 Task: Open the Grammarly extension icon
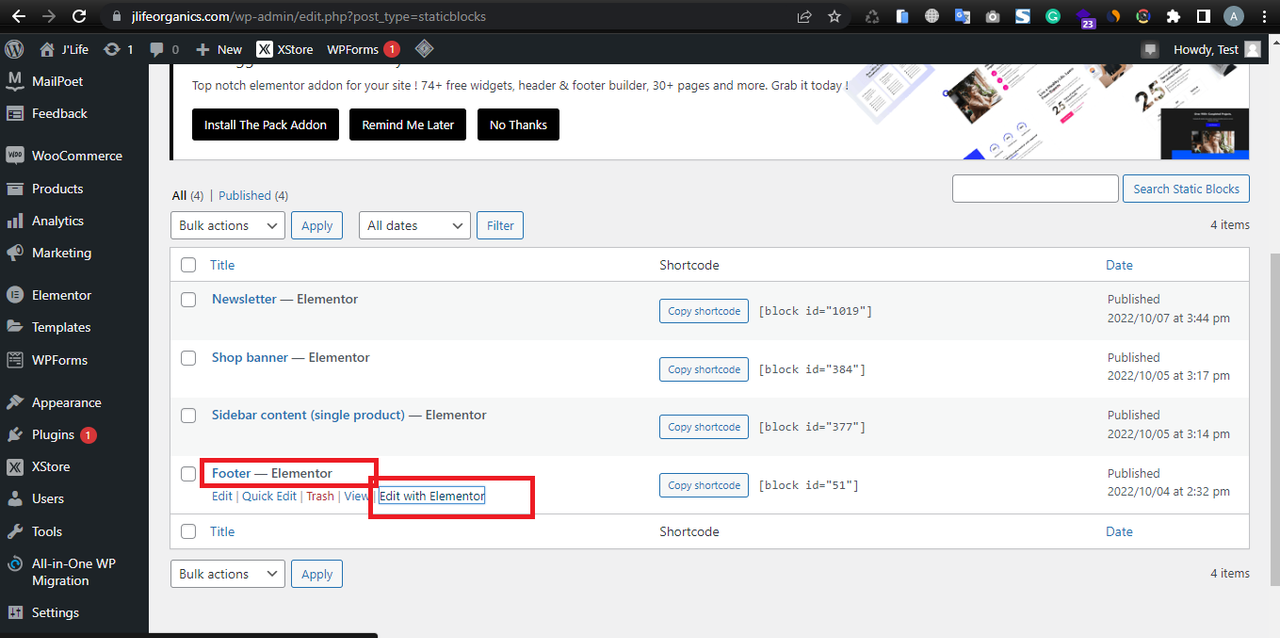(1052, 17)
